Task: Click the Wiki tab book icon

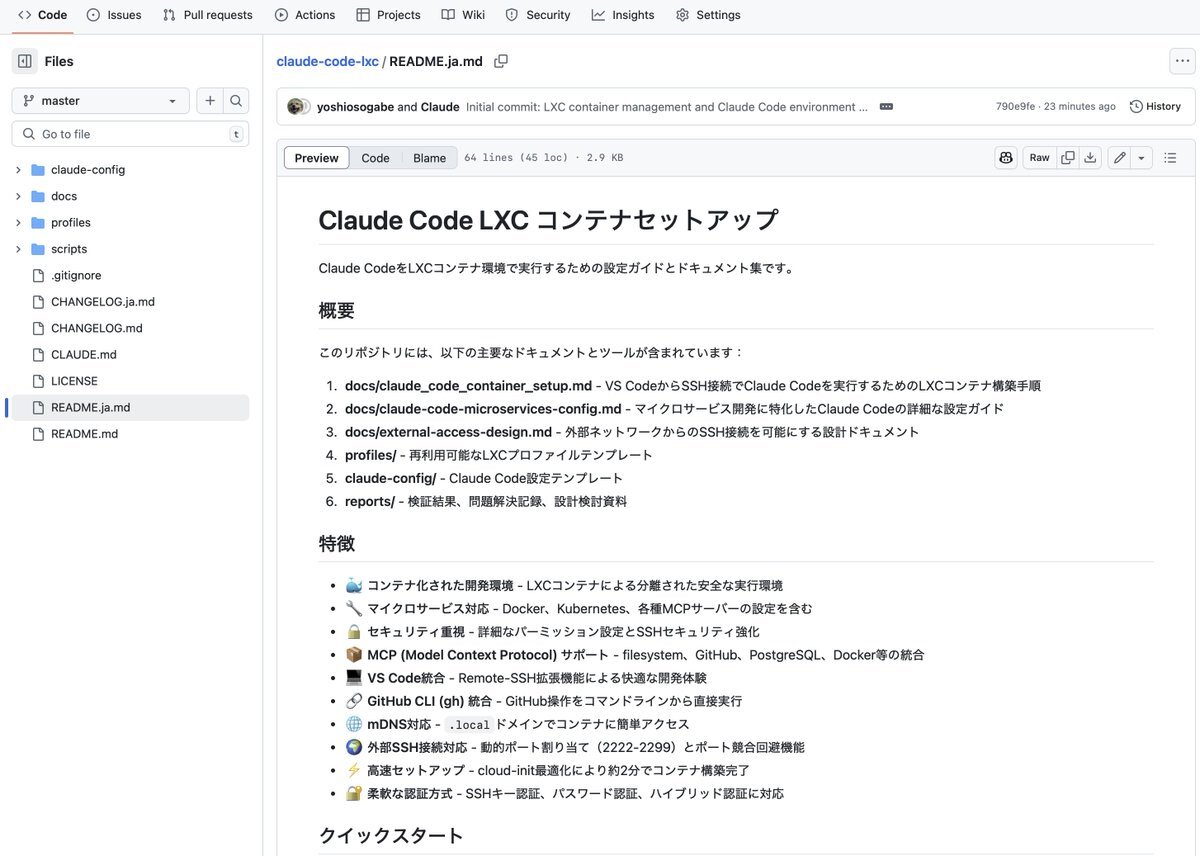Action: pyautogui.click(x=448, y=15)
